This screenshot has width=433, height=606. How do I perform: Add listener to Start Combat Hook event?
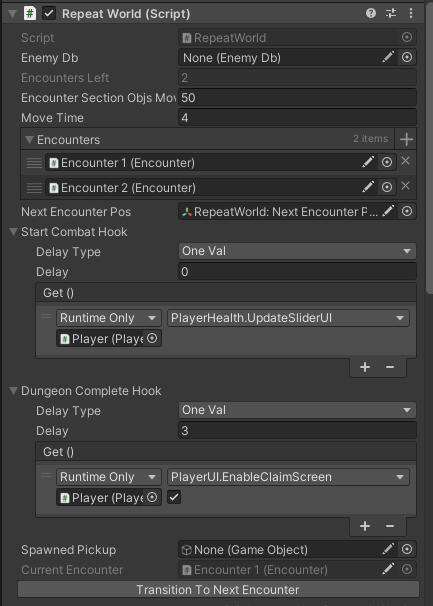coord(365,367)
